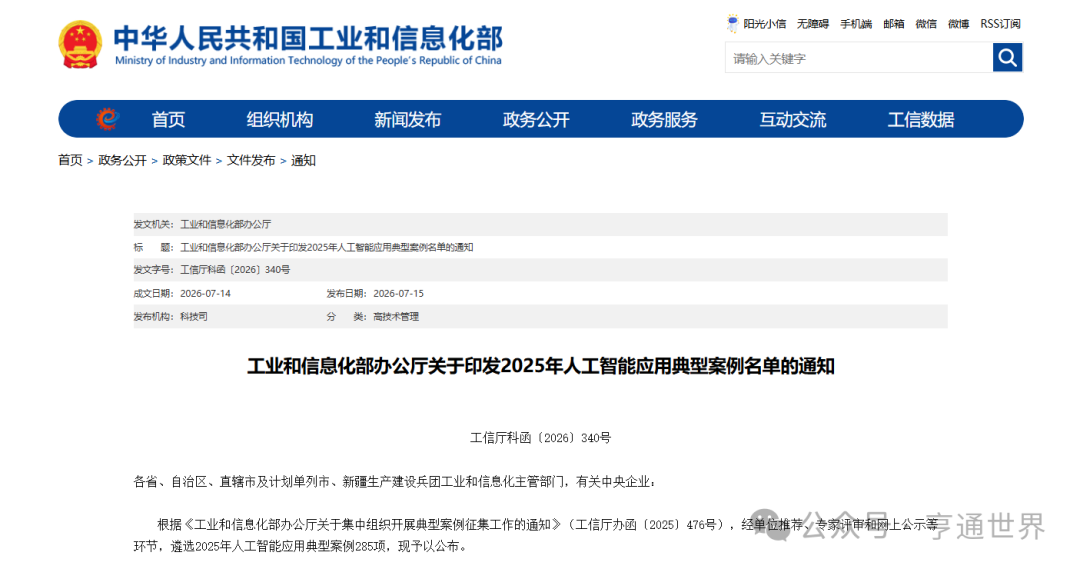
Task: Go to 新闻发布 section
Action: (x=408, y=120)
